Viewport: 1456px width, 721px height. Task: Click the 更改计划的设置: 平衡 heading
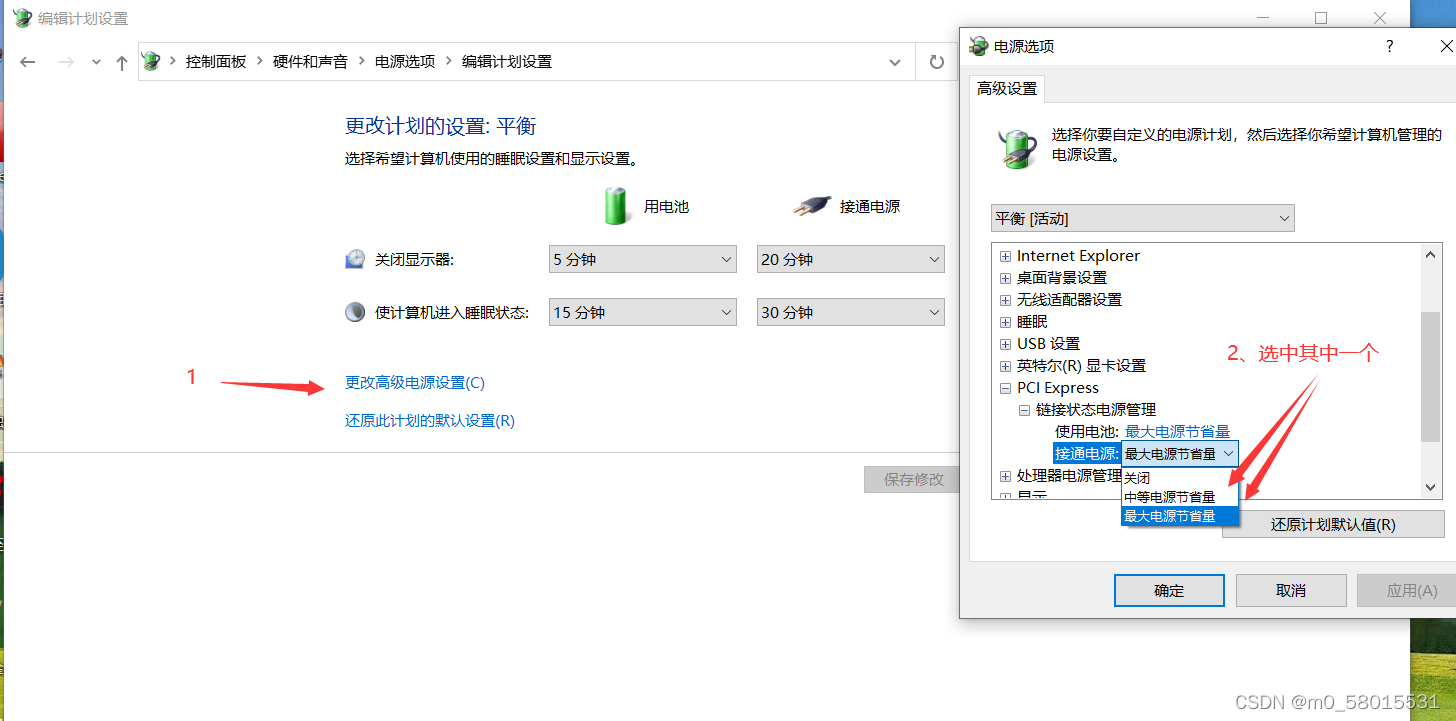pyautogui.click(x=441, y=126)
